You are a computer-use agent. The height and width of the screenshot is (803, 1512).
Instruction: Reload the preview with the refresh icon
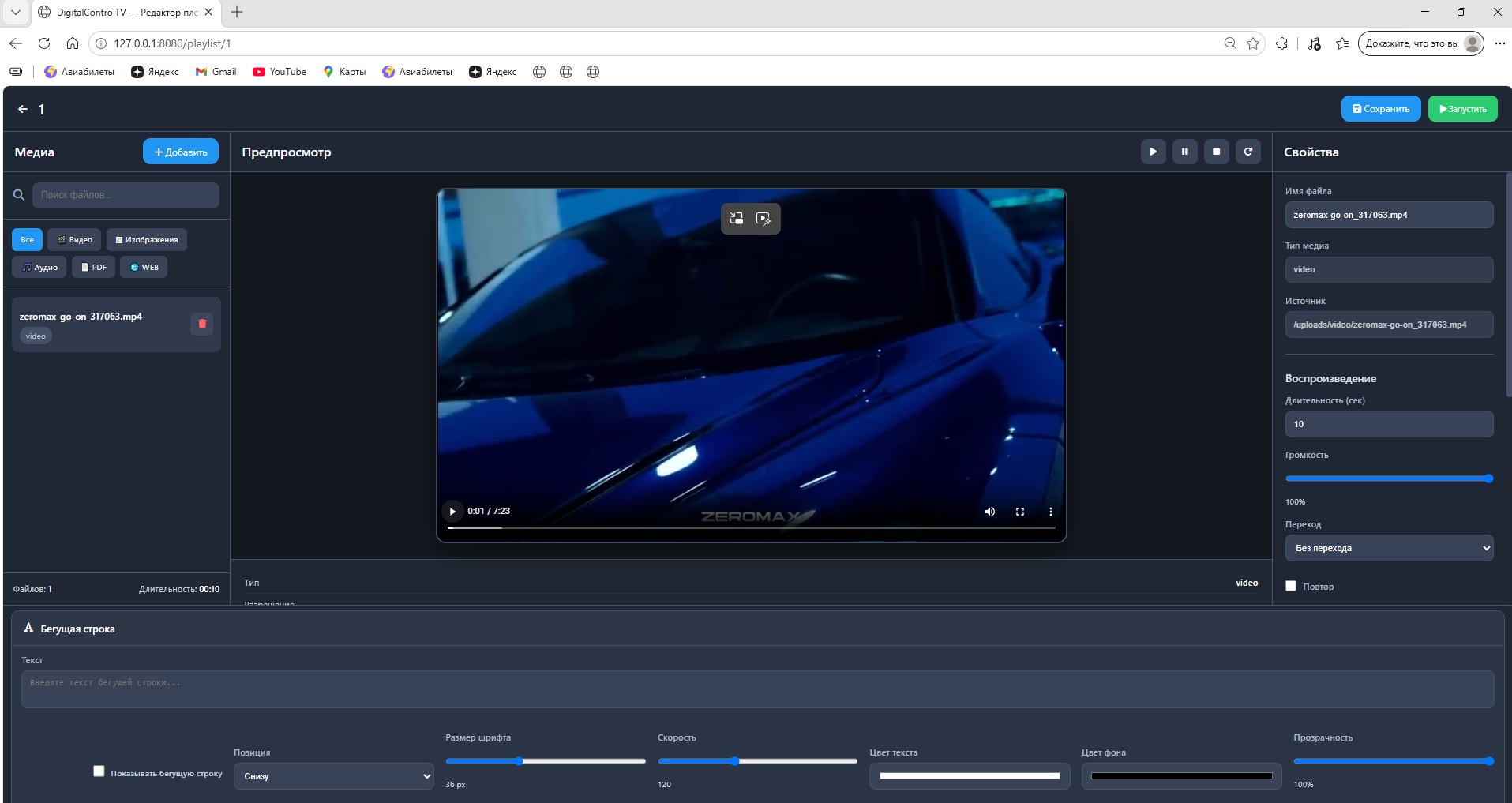click(x=1247, y=152)
